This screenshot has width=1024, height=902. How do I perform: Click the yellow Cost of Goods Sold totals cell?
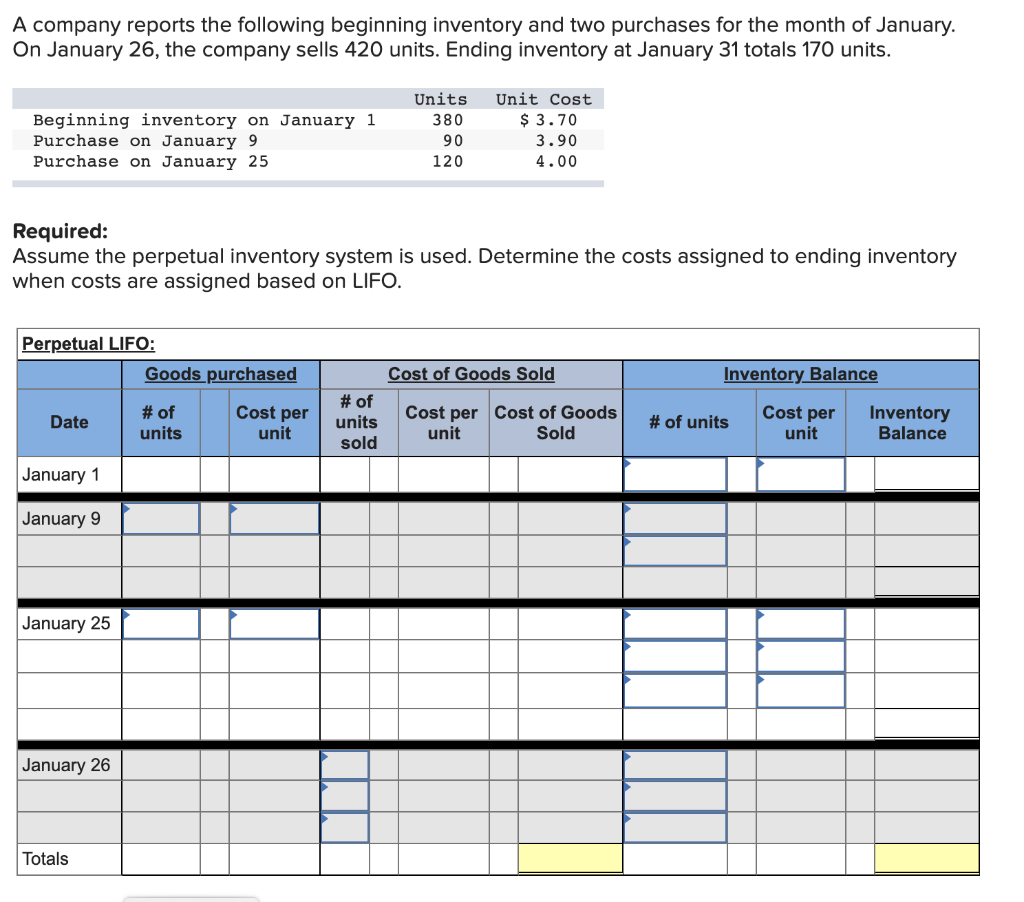click(570, 857)
